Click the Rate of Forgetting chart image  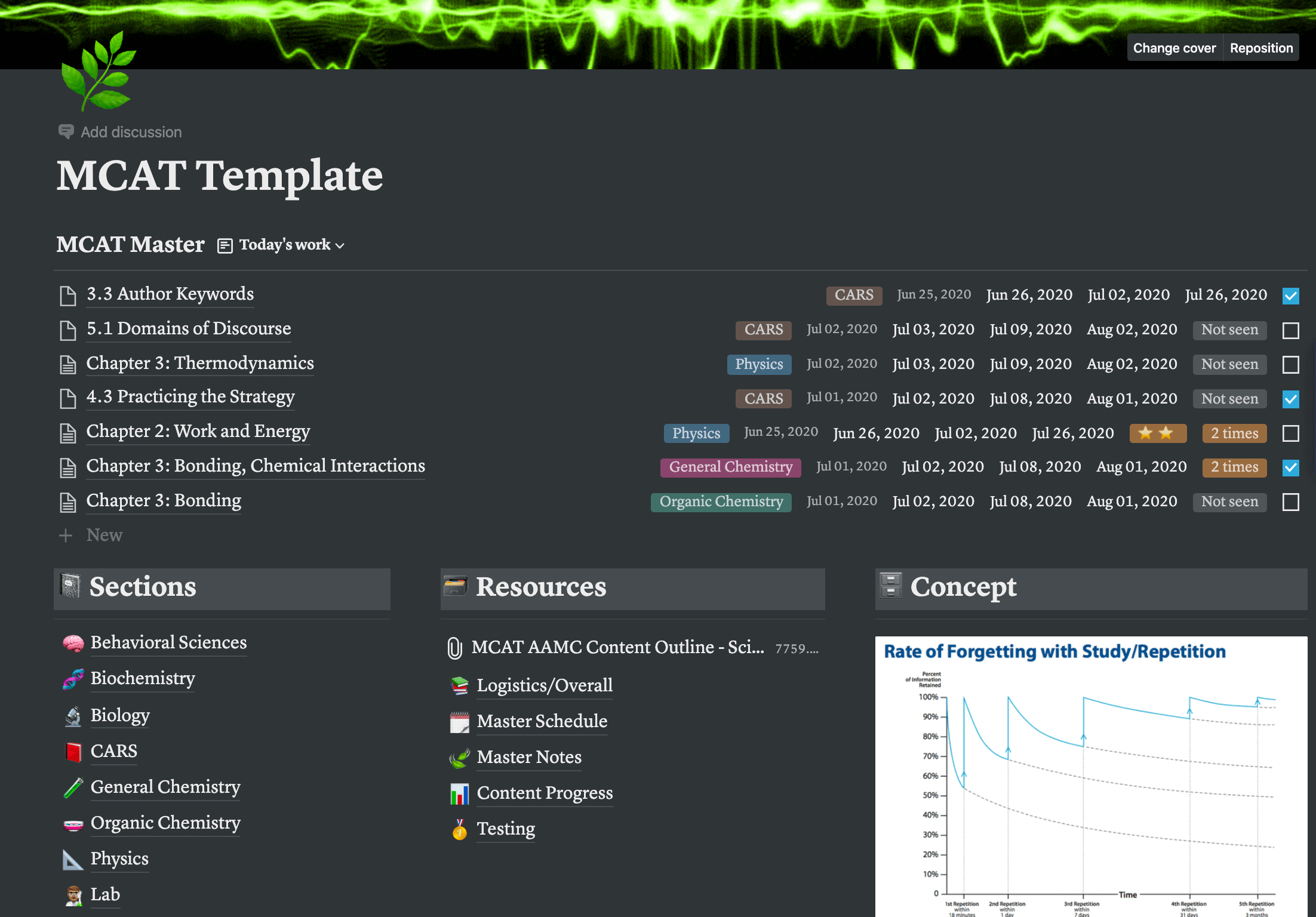point(1090,776)
